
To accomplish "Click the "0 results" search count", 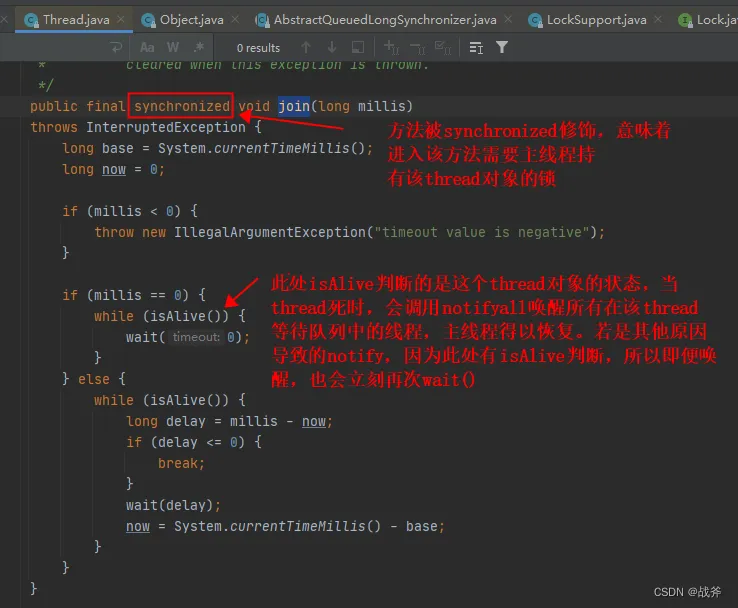I will pos(258,48).
